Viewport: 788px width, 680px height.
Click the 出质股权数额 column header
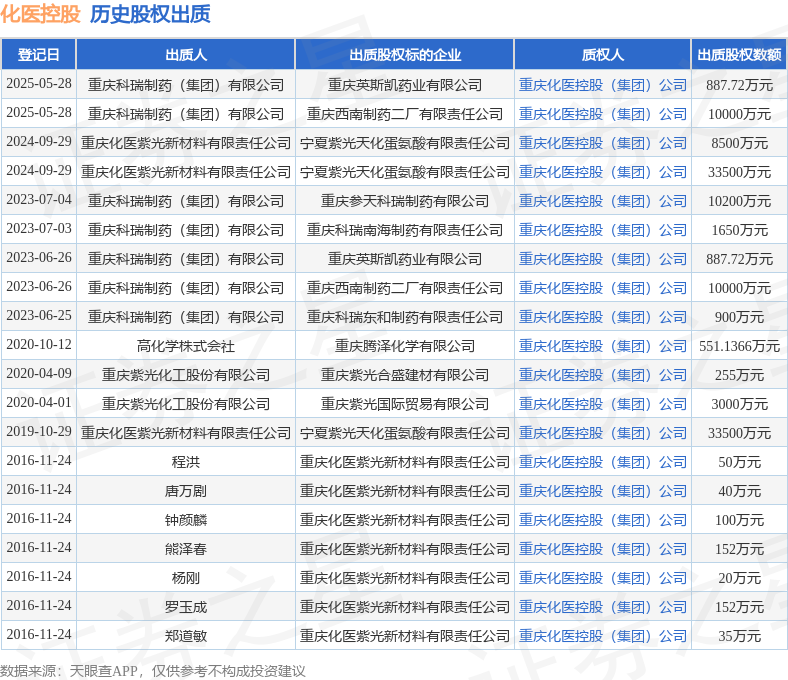click(739, 55)
